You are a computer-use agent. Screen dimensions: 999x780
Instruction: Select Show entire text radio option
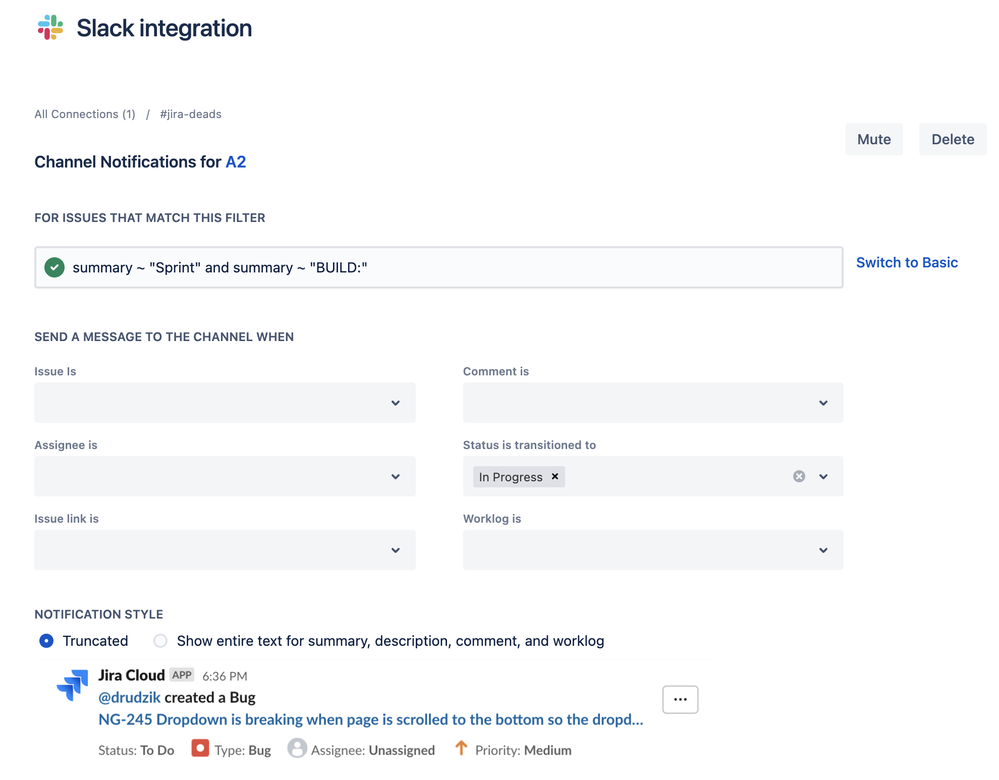click(x=160, y=641)
